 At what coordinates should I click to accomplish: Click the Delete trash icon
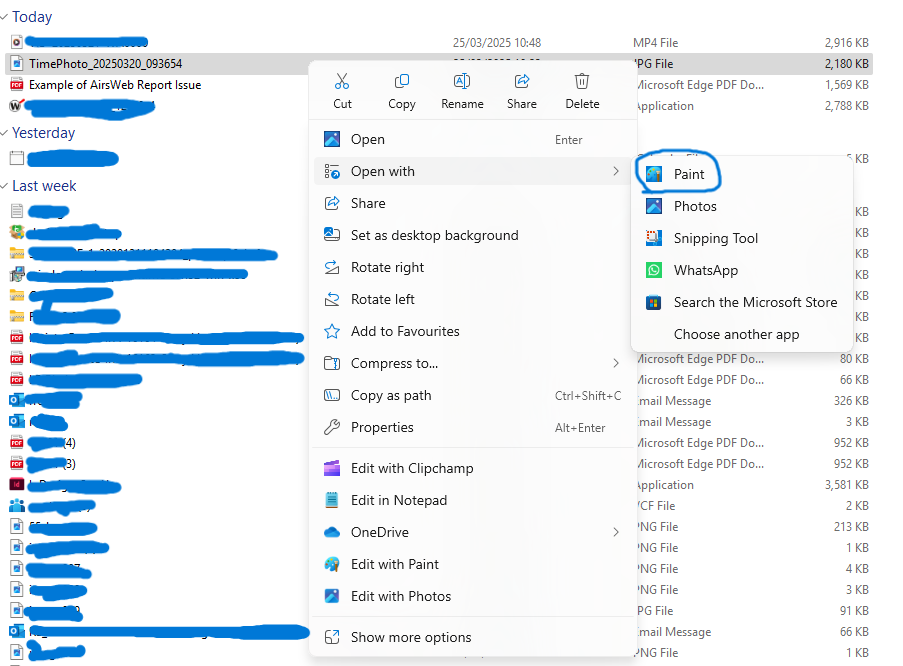click(582, 81)
